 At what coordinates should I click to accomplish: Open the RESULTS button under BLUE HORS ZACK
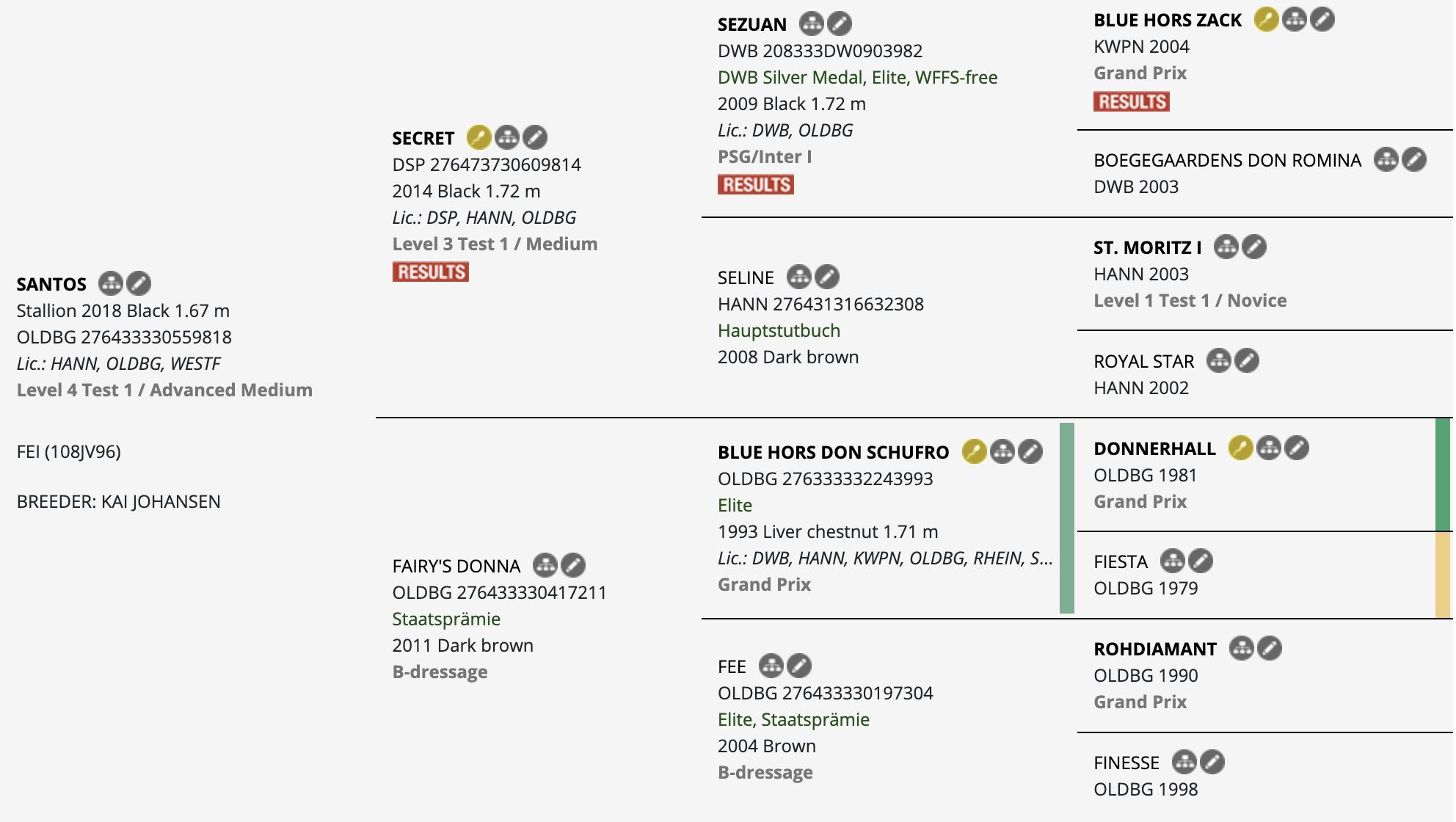coord(1132,101)
